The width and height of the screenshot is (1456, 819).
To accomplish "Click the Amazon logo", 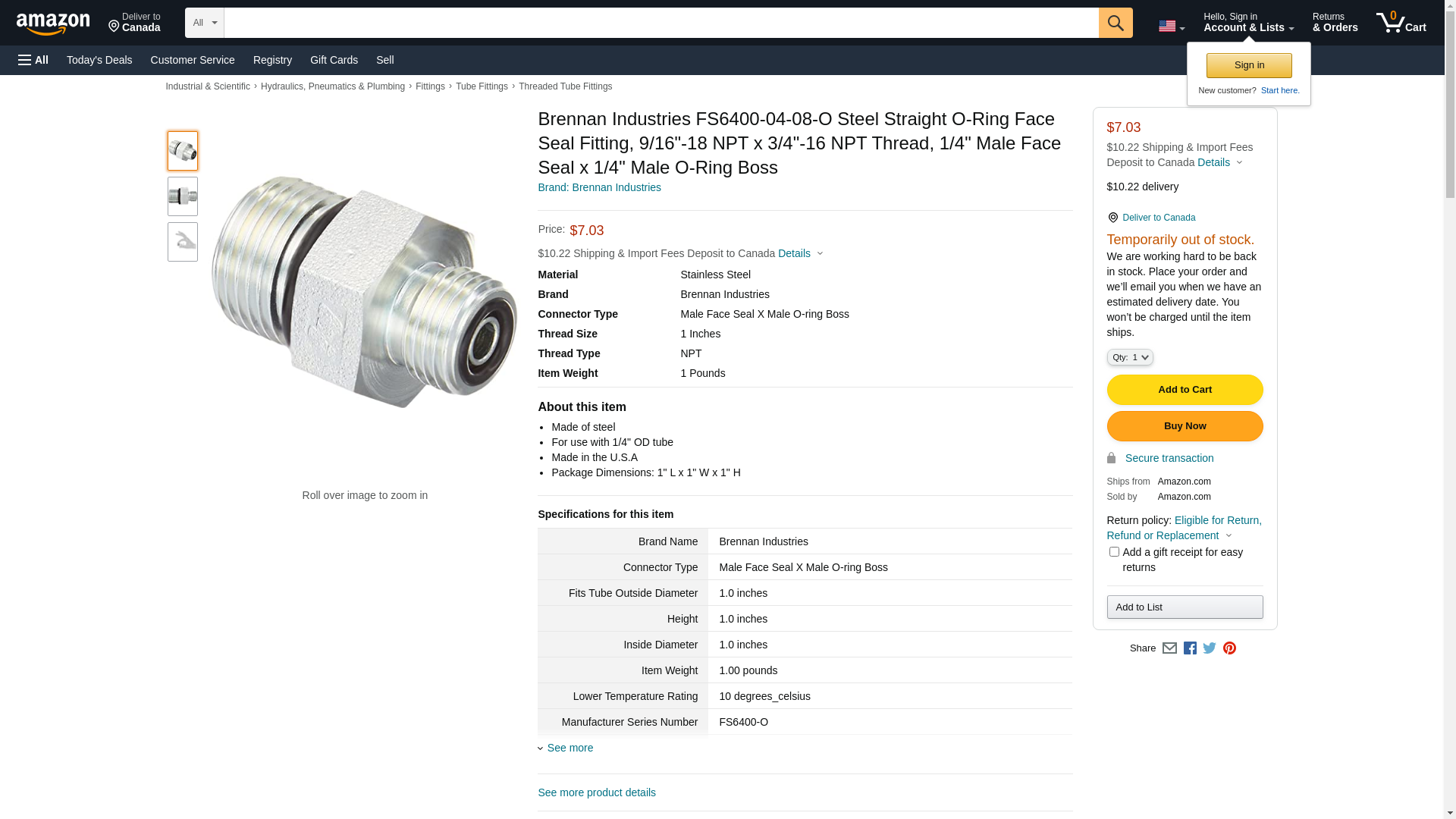I will (53, 24).
